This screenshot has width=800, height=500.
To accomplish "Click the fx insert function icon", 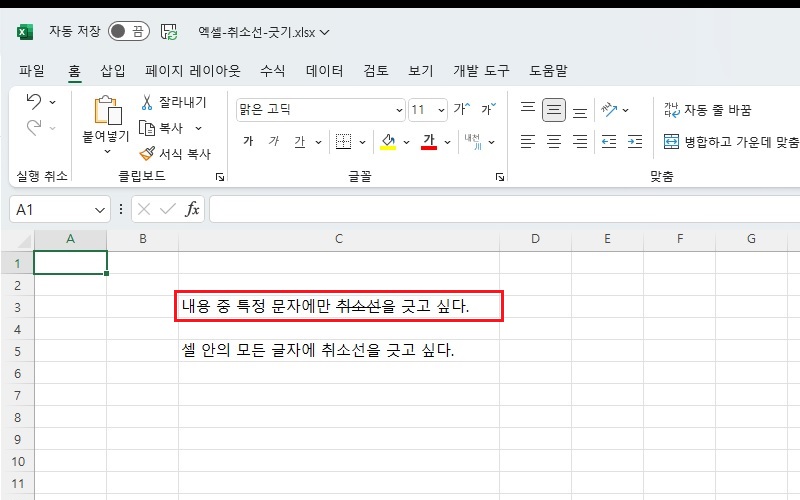I will 192,209.
